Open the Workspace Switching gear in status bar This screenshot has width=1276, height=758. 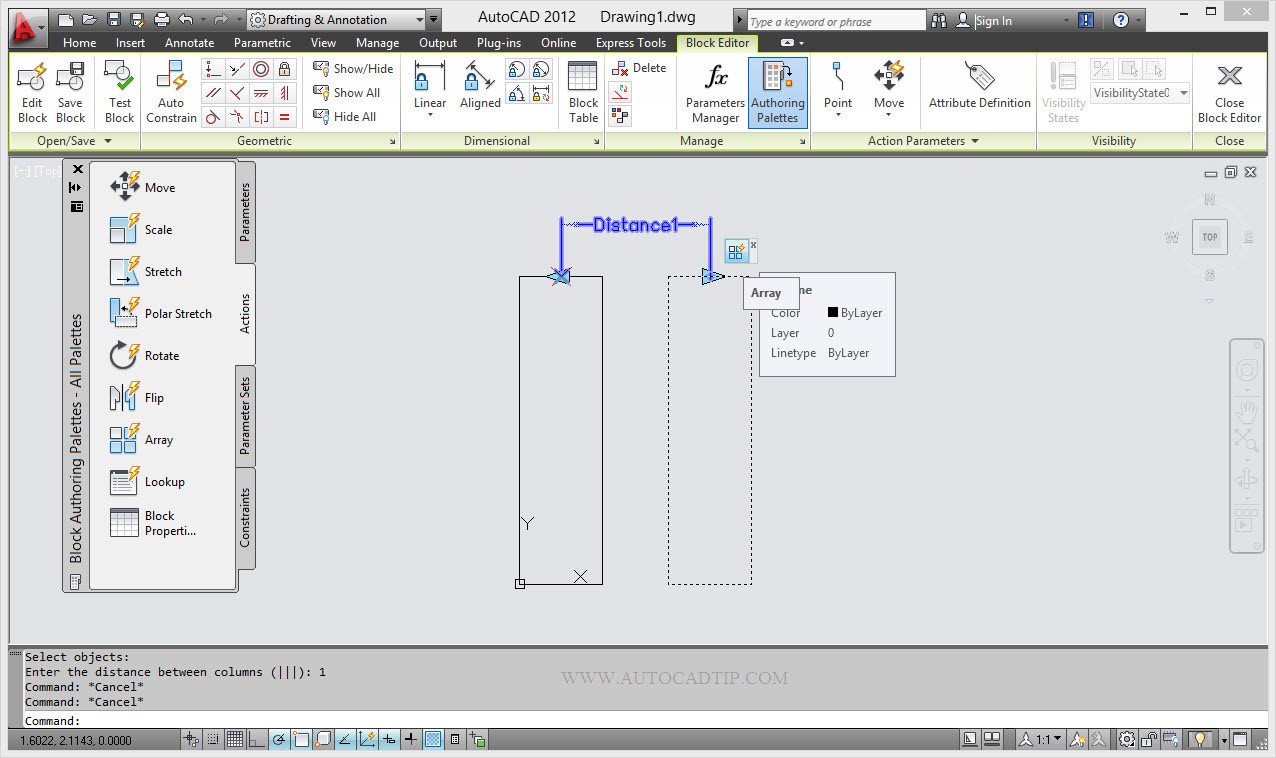[x=1127, y=740]
